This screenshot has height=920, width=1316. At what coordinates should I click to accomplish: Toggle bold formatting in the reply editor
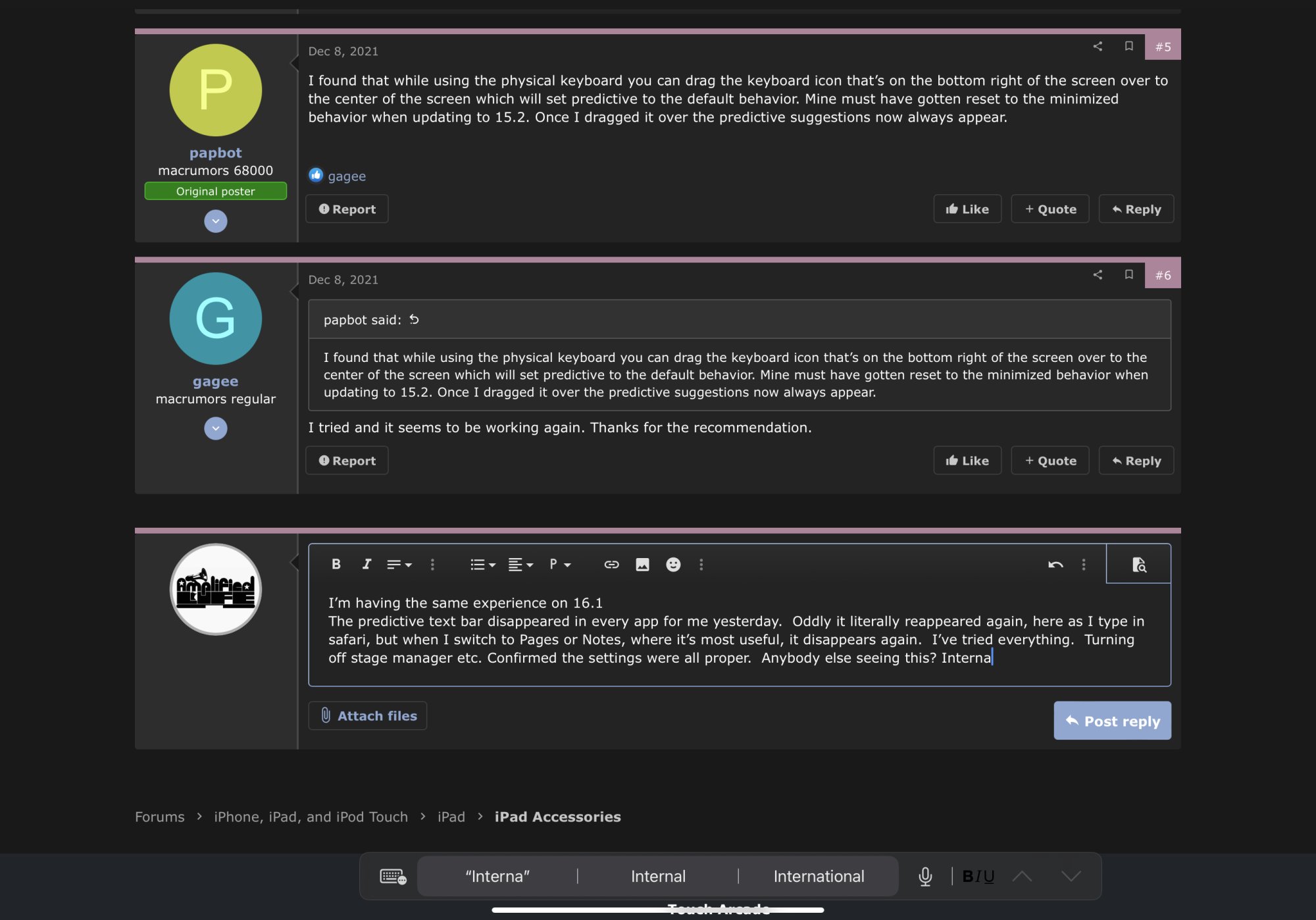[x=336, y=564]
